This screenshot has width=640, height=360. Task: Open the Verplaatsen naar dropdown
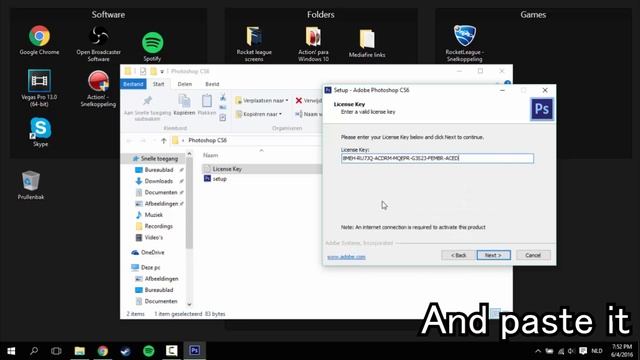coord(262,100)
